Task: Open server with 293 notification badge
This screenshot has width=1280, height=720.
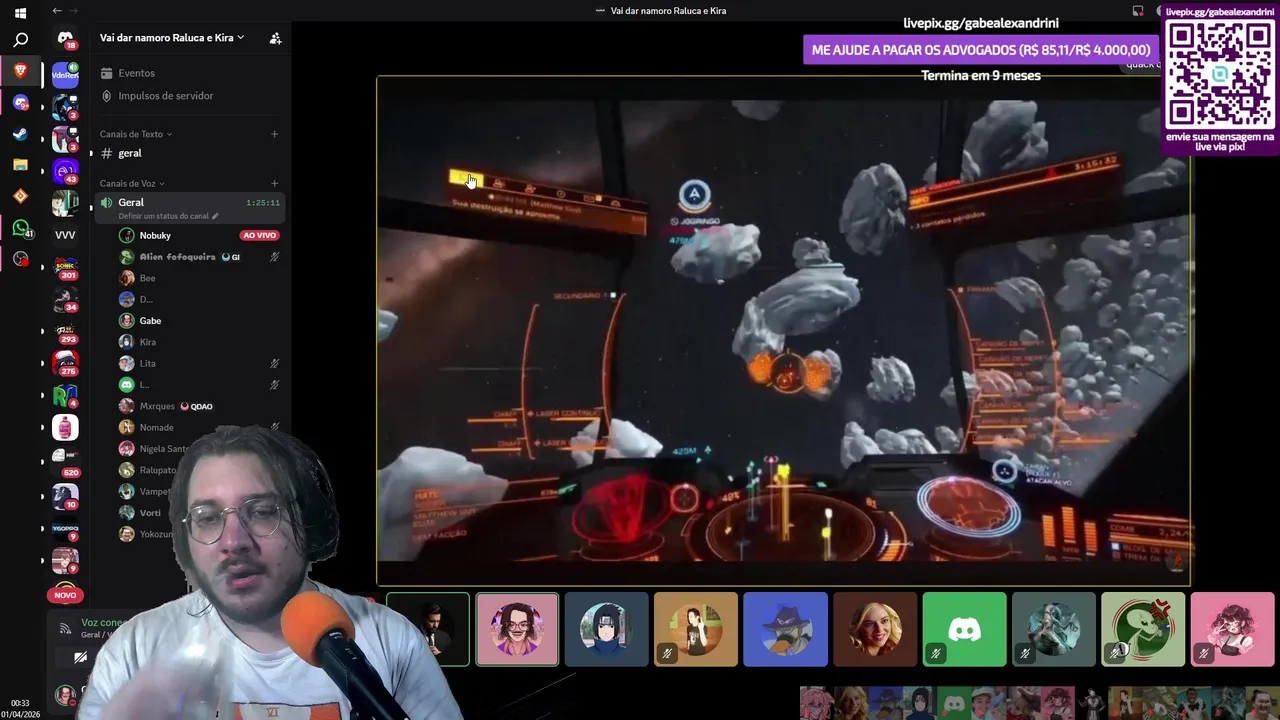Action: [x=65, y=331]
